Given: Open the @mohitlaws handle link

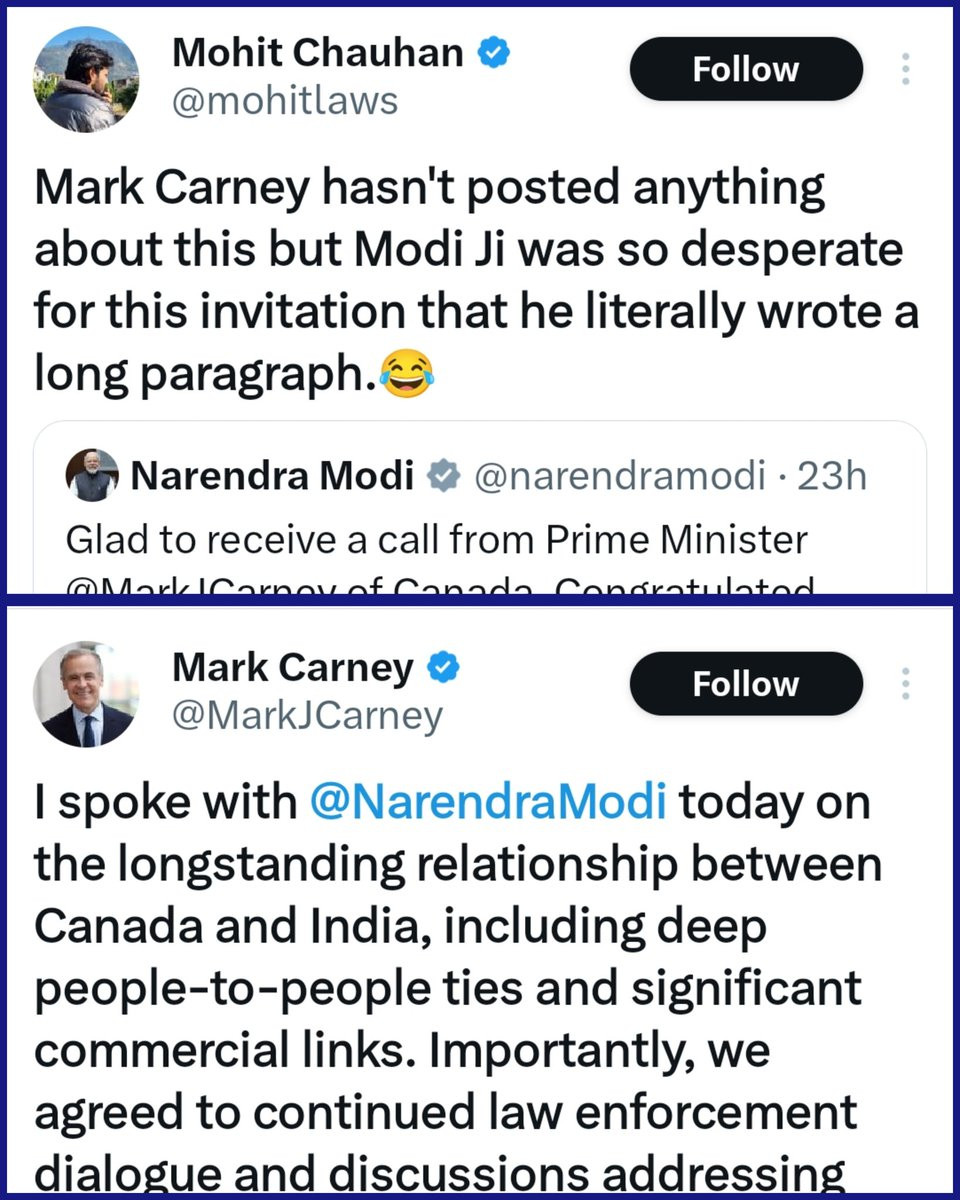Looking at the screenshot, I should coord(285,101).
